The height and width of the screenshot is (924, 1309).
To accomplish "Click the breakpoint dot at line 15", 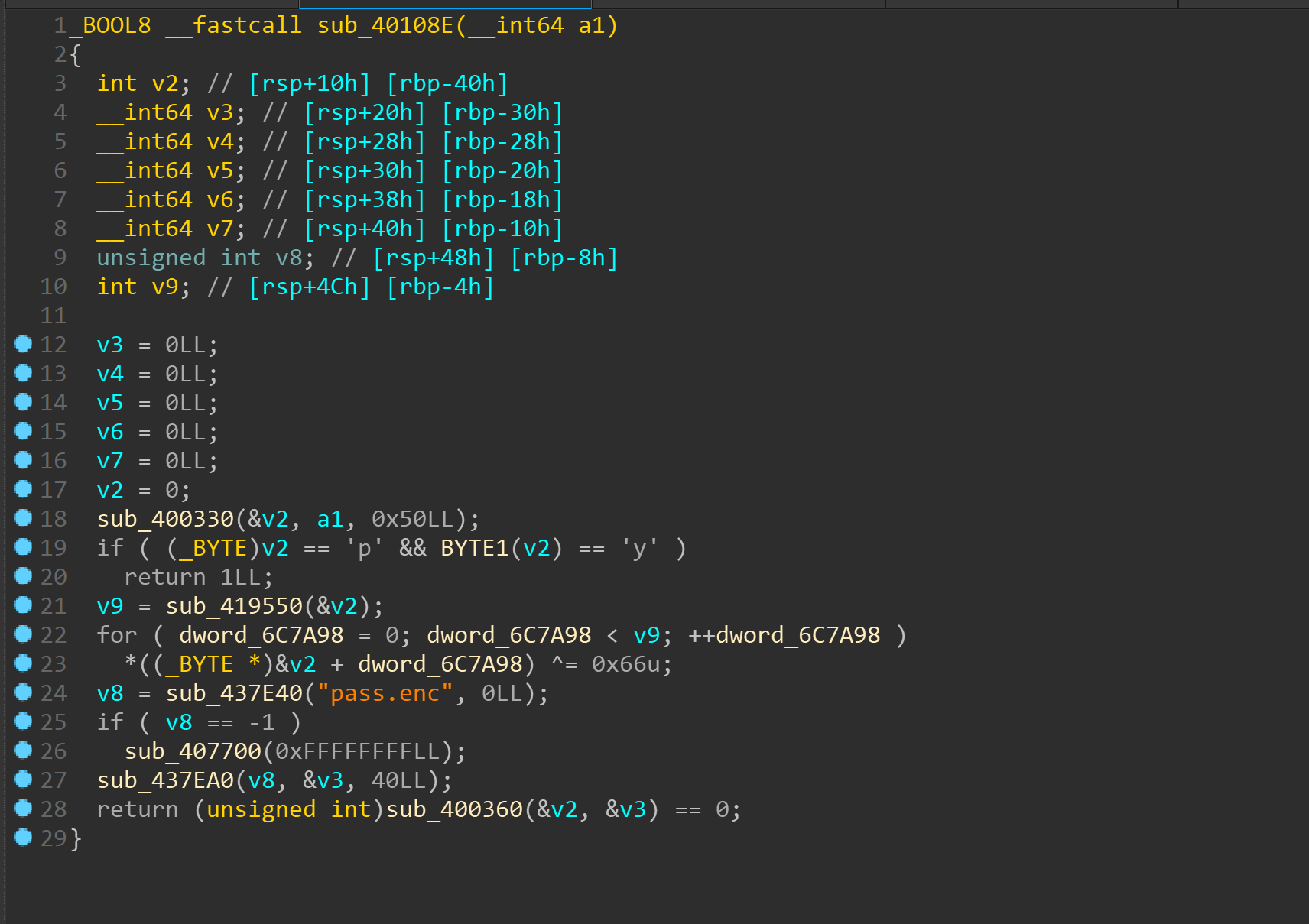I will 23,431.
